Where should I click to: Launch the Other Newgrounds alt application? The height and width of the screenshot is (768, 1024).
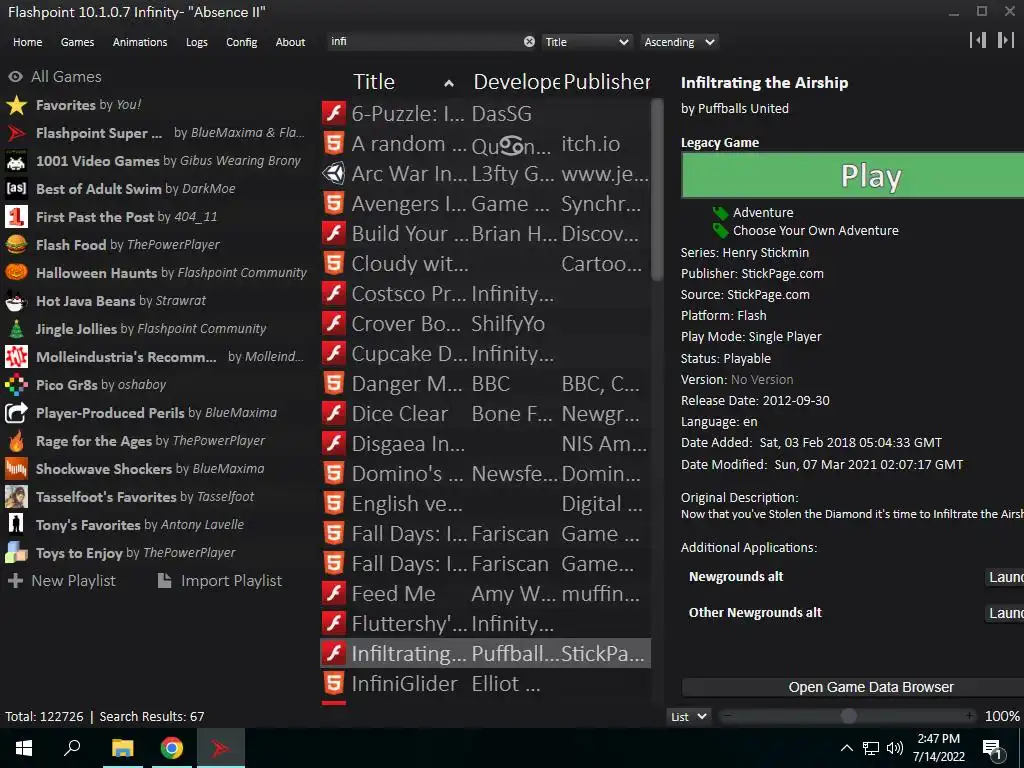click(x=1004, y=613)
